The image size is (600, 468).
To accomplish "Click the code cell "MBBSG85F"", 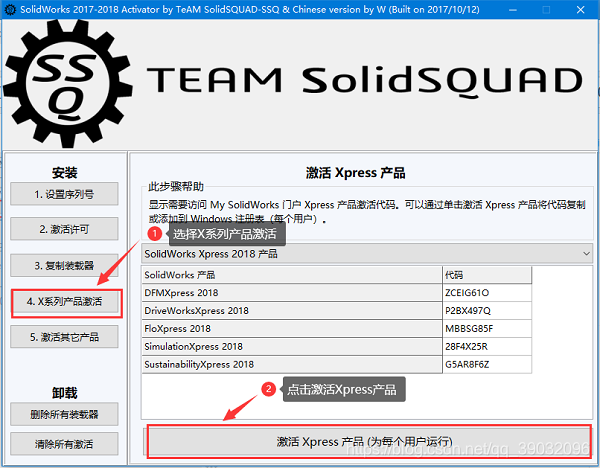I will pos(487,329).
